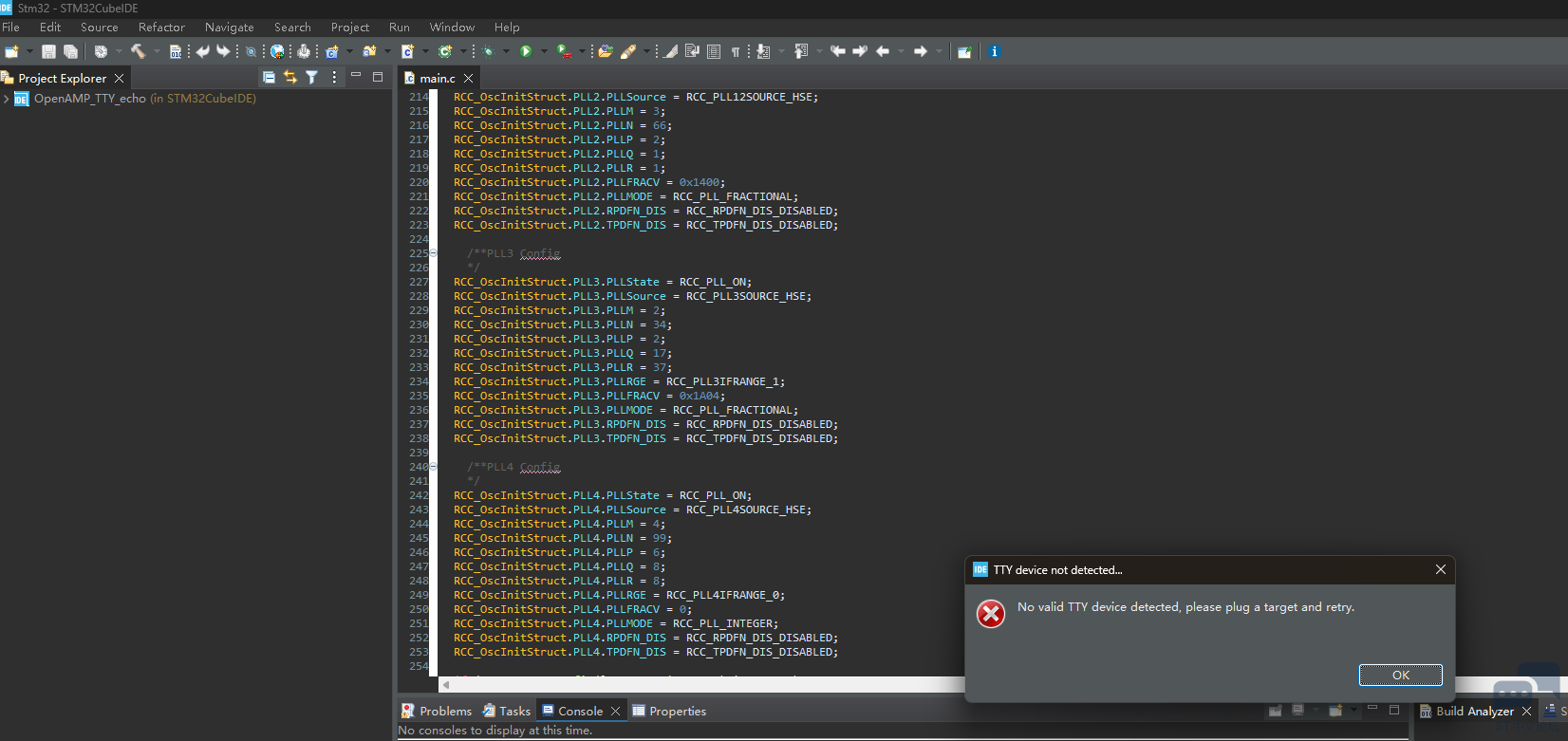The image size is (1568, 741).
Task: Click the Save floppy disk icon
Action: pos(48,51)
